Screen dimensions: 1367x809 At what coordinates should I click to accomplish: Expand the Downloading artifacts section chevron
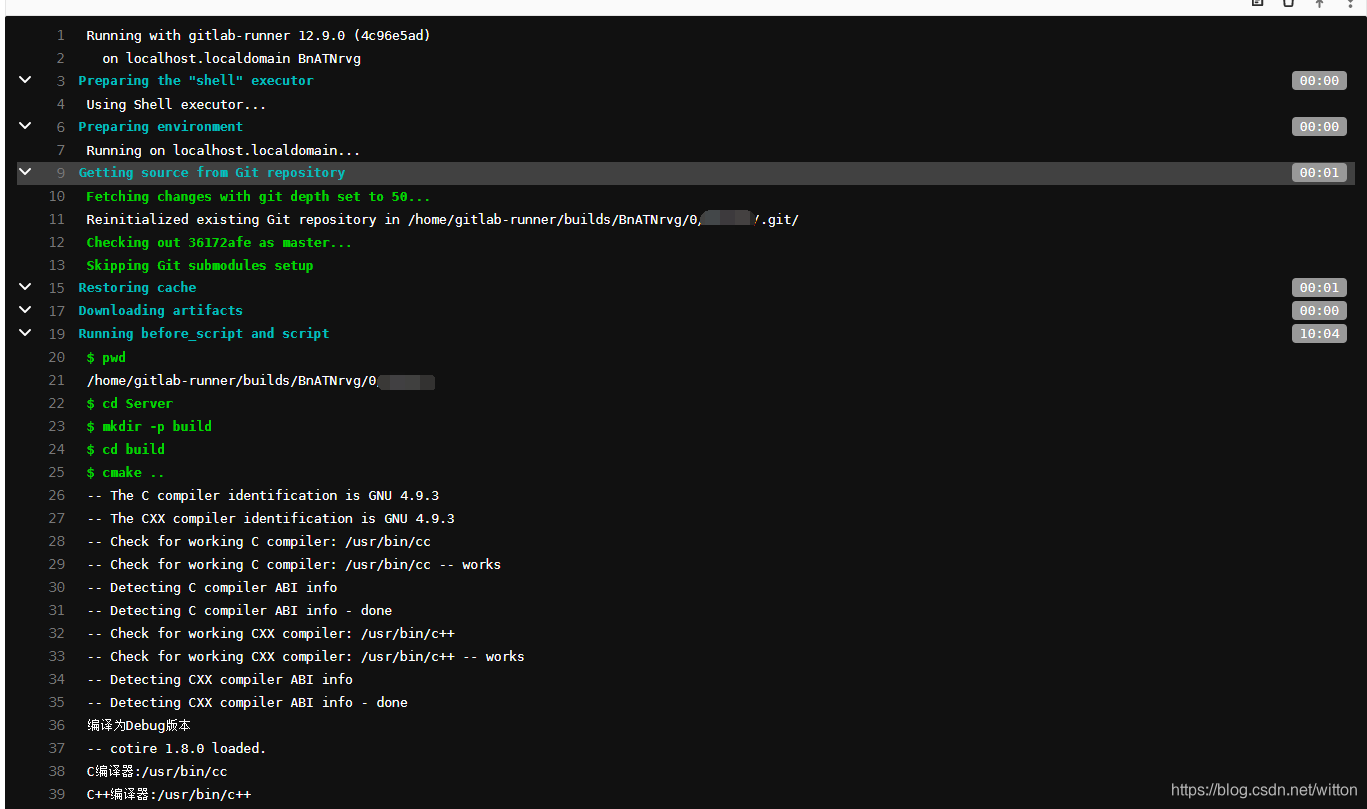pos(26,310)
